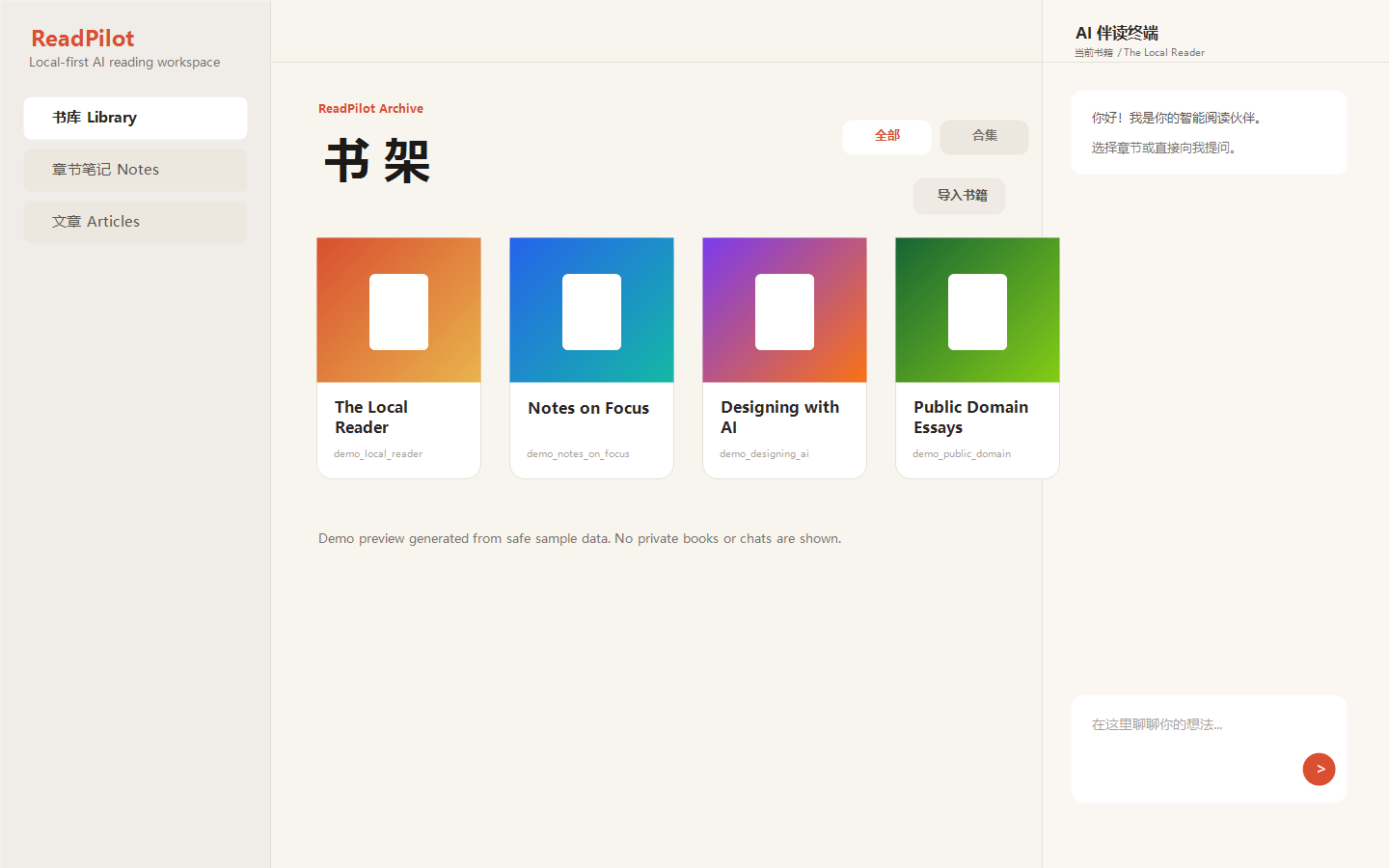Select the 合集 filter tab

click(x=984, y=137)
